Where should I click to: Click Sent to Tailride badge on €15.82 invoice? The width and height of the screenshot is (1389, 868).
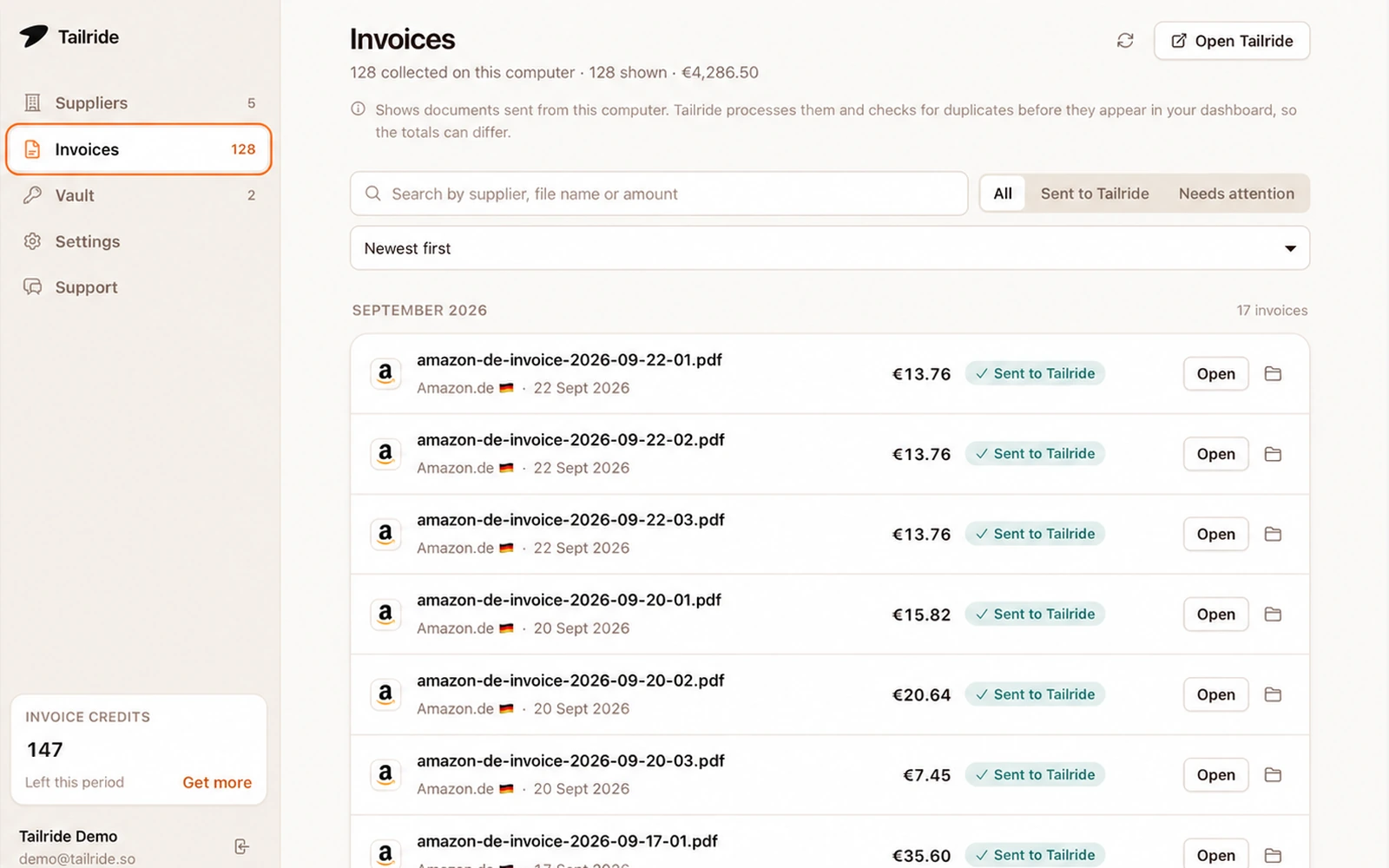coord(1035,615)
